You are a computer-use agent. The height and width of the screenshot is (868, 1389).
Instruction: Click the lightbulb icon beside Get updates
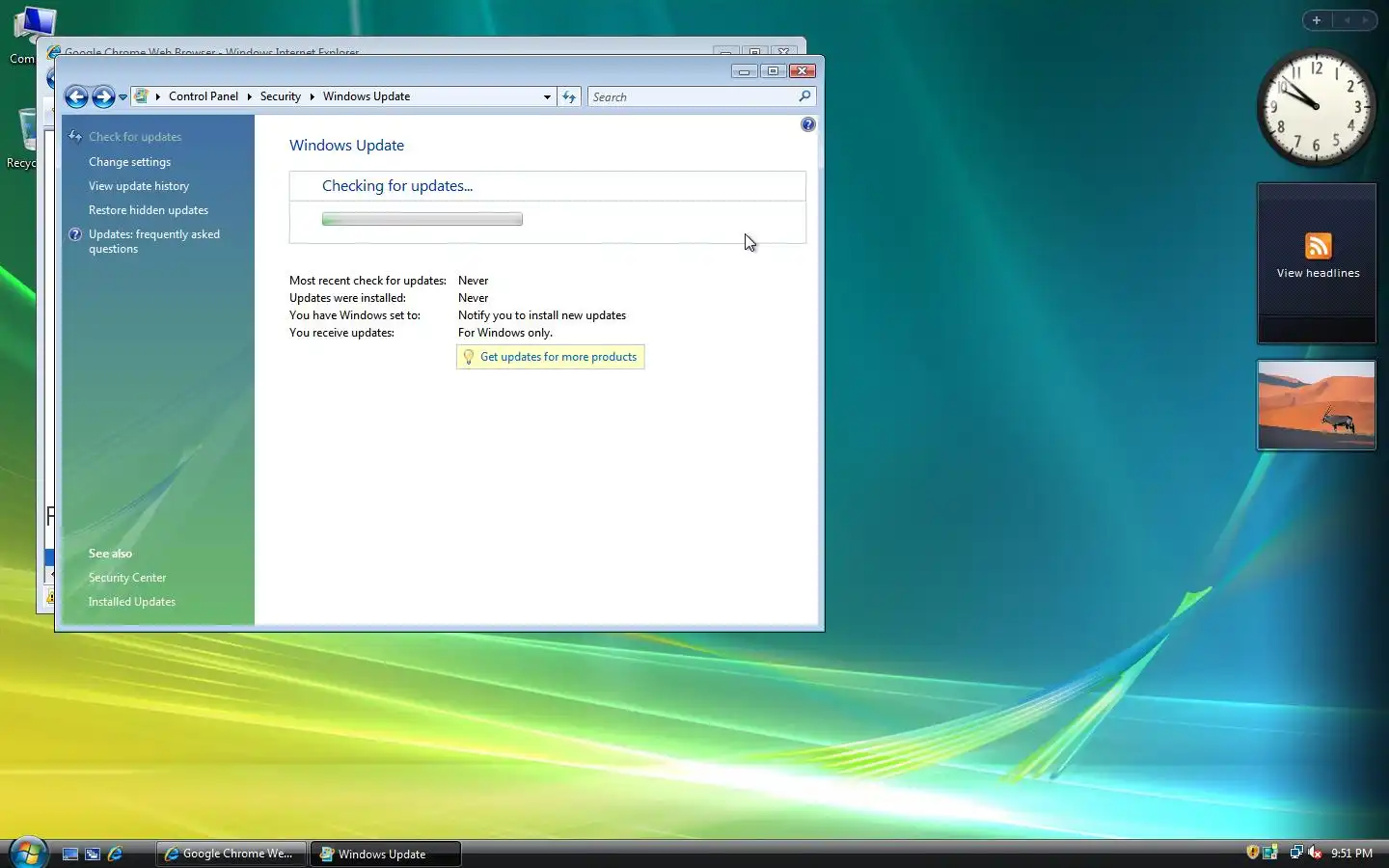coord(469,357)
